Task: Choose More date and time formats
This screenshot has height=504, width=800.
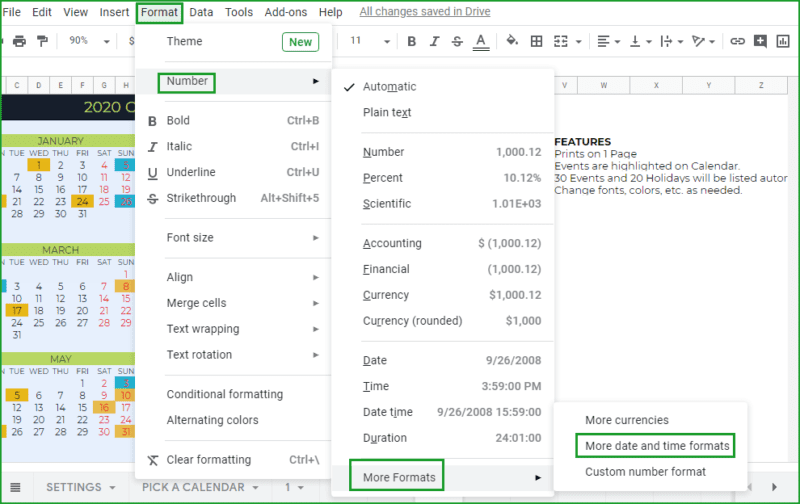Action: tap(657, 446)
